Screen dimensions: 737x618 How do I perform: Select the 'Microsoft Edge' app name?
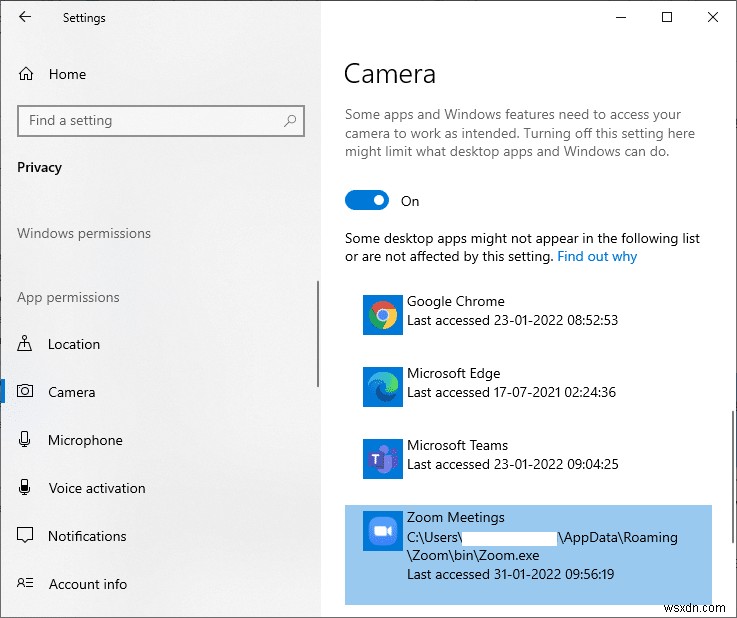click(x=454, y=373)
